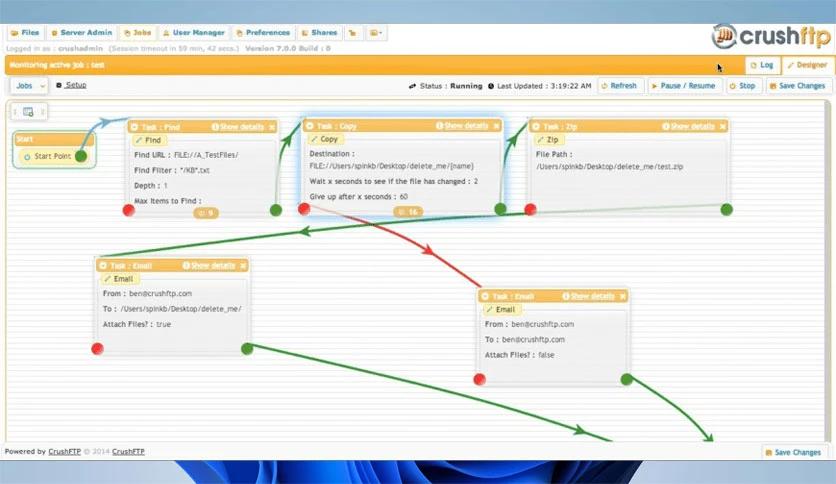Click the Copy task item counter badge
The height and width of the screenshot is (484, 836).
pyautogui.click(x=408, y=212)
